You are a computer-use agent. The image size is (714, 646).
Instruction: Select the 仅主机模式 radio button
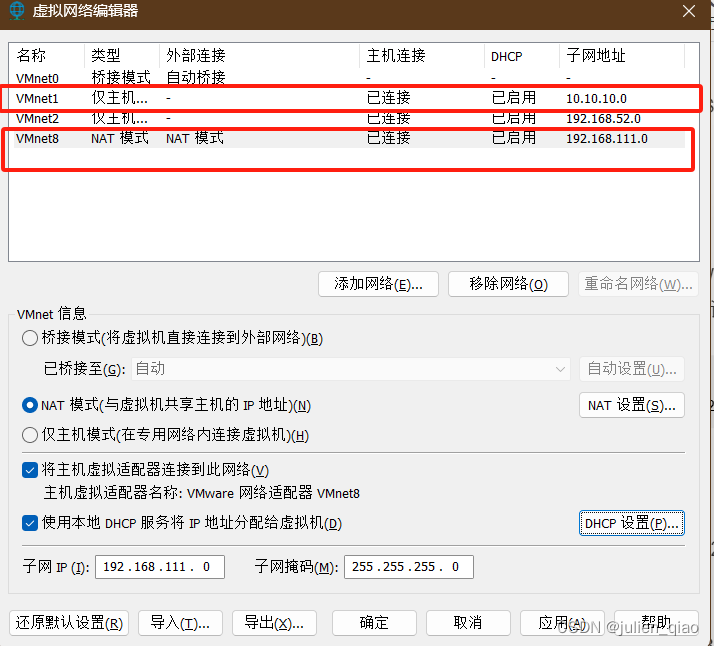pos(30,435)
